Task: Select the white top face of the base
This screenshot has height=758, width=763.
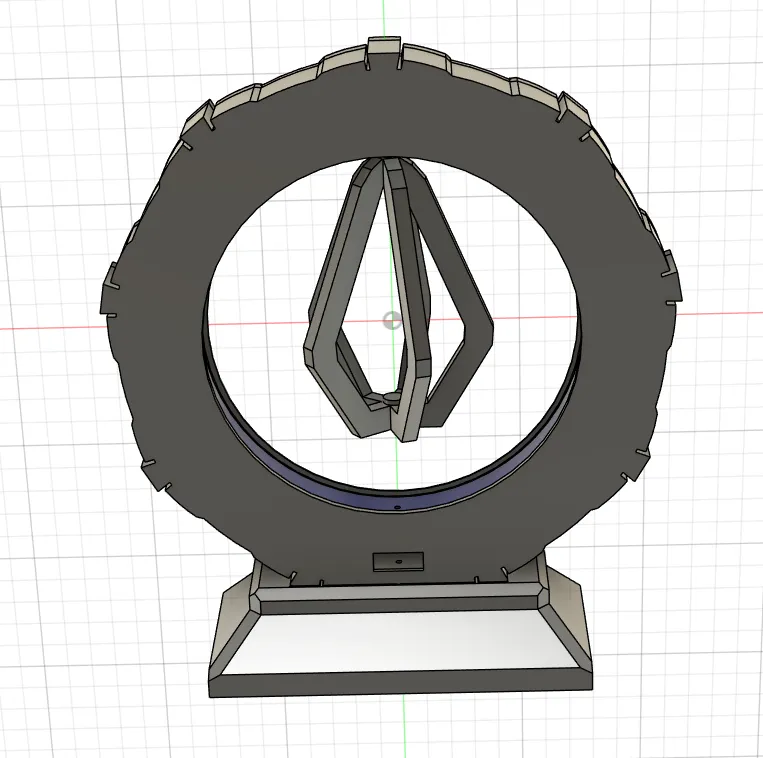Action: (x=398, y=641)
